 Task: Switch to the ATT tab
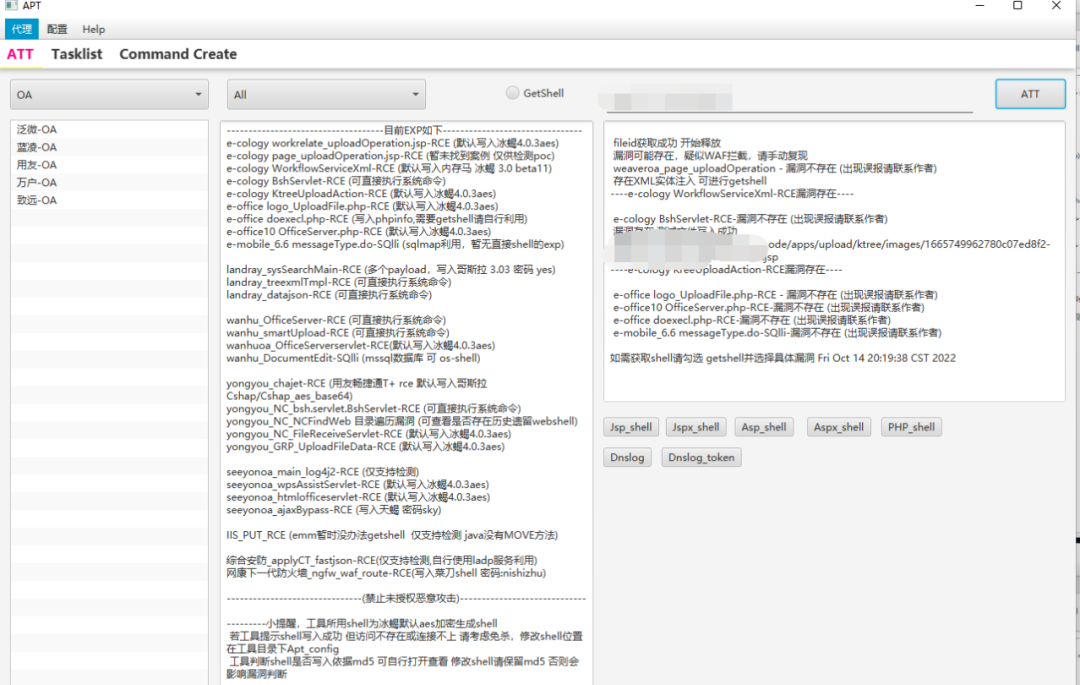(x=20, y=54)
